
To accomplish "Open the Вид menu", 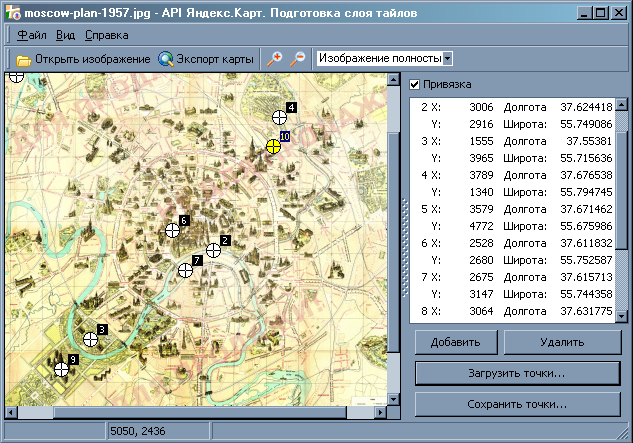I will pos(65,35).
